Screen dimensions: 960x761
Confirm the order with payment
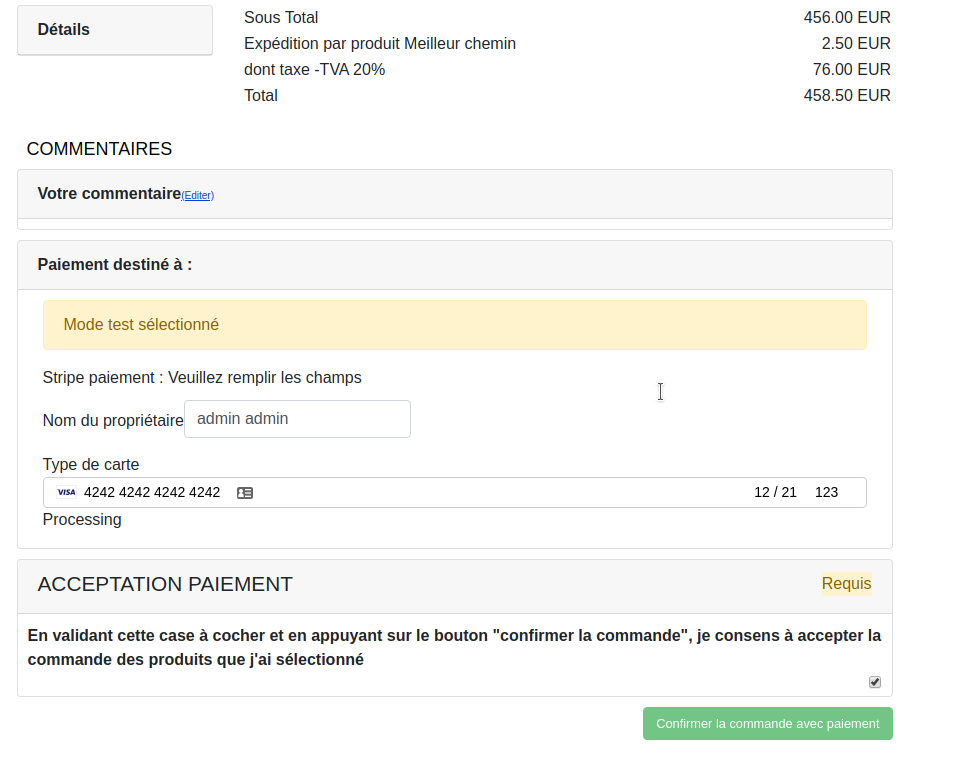[x=768, y=724]
